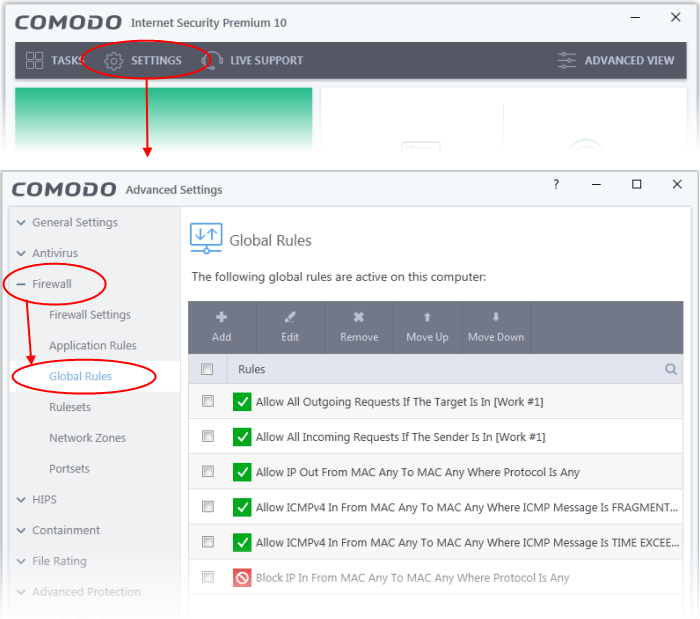Image resolution: width=700 pixels, height=619 pixels.
Task: Check the select-all Rules header checkbox
Action: pyautogui.click(x=208, y=370)
